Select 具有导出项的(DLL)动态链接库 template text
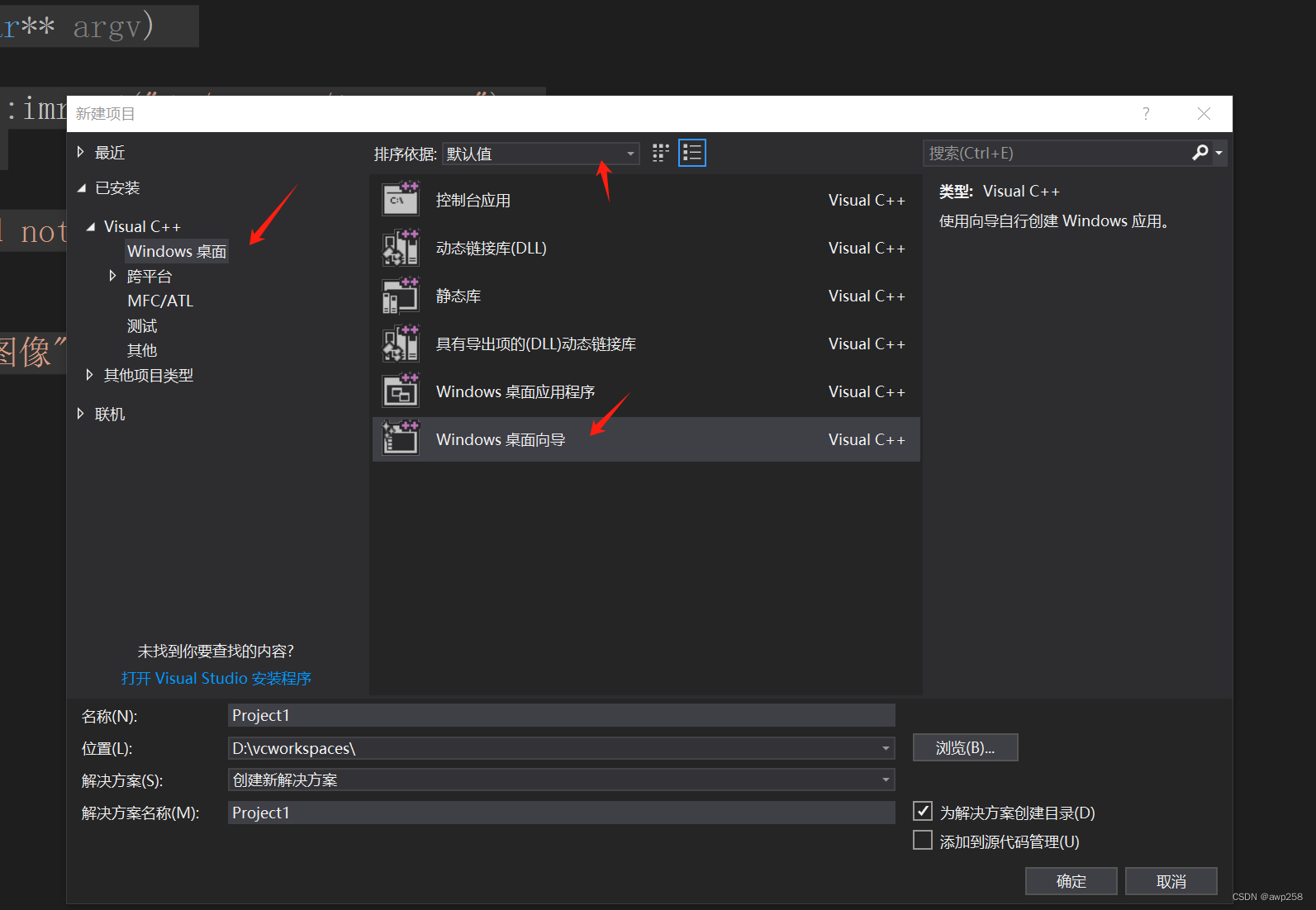The width and height of the screenshot is (1316, 910). pos(536,344)
